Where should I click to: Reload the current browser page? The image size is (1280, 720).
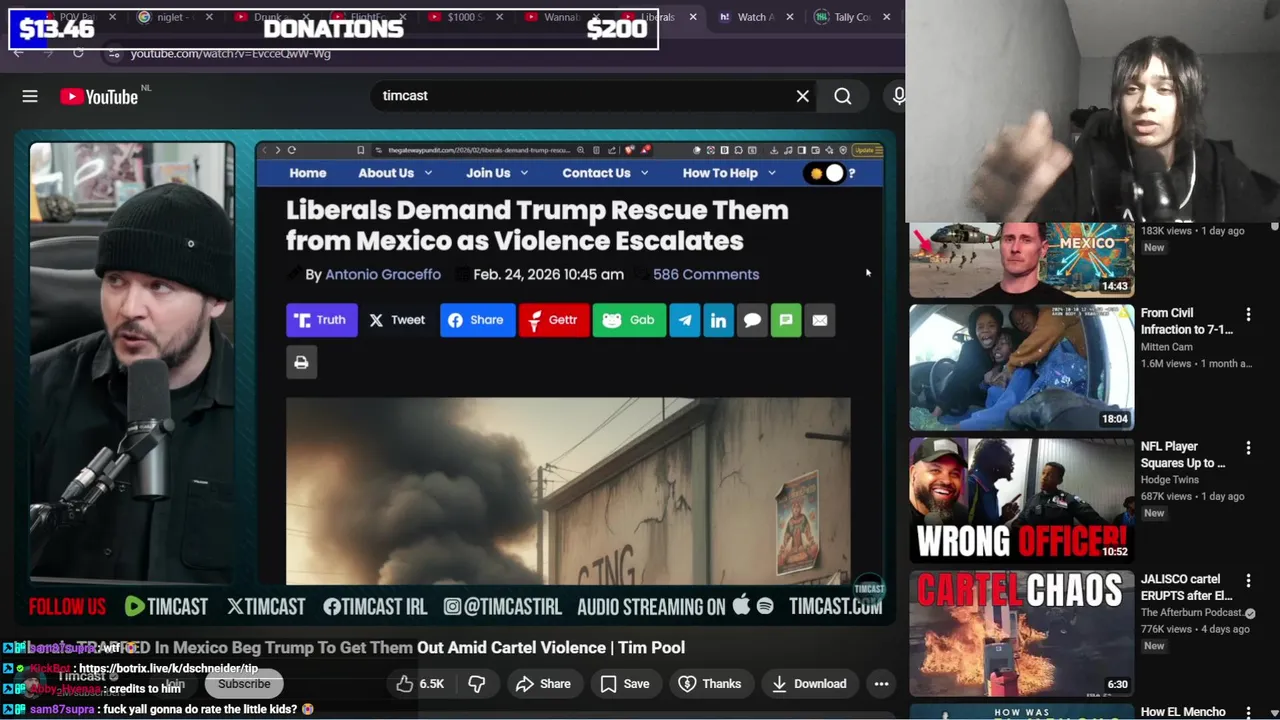pyautogui.click(x=78, y=53)
